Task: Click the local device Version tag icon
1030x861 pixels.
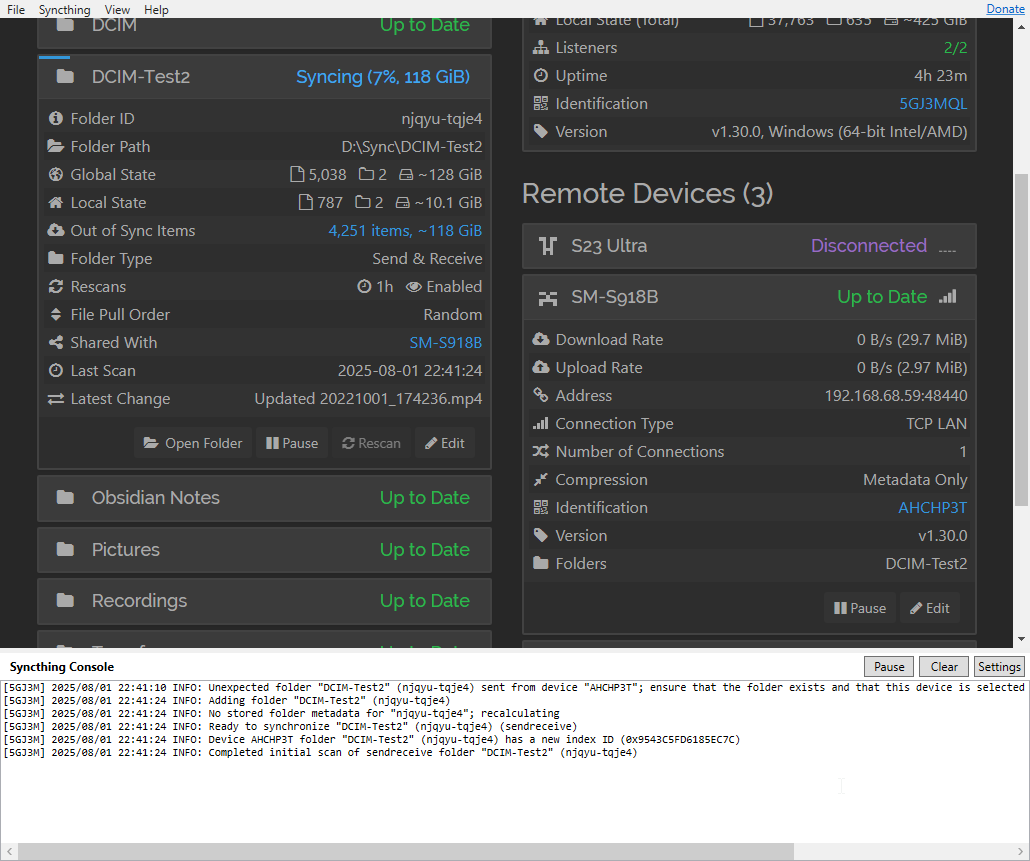Action: point(541,131)
